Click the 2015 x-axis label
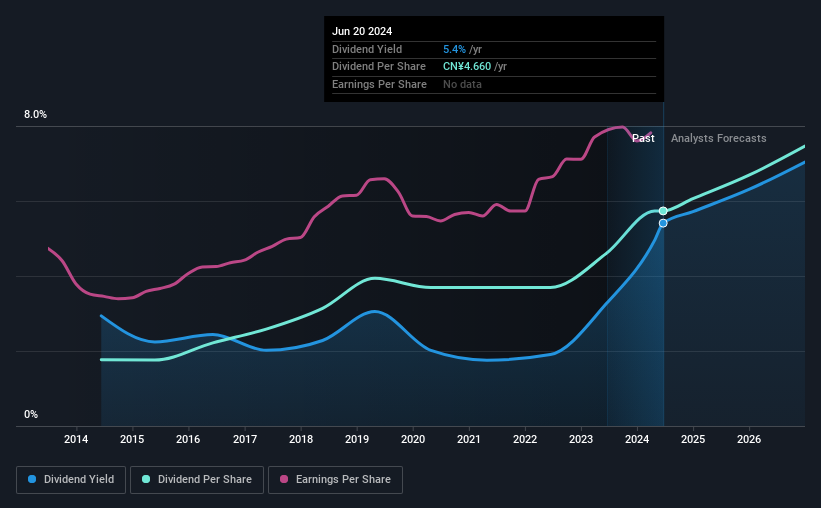821x508 pixels. pos(132,439)
